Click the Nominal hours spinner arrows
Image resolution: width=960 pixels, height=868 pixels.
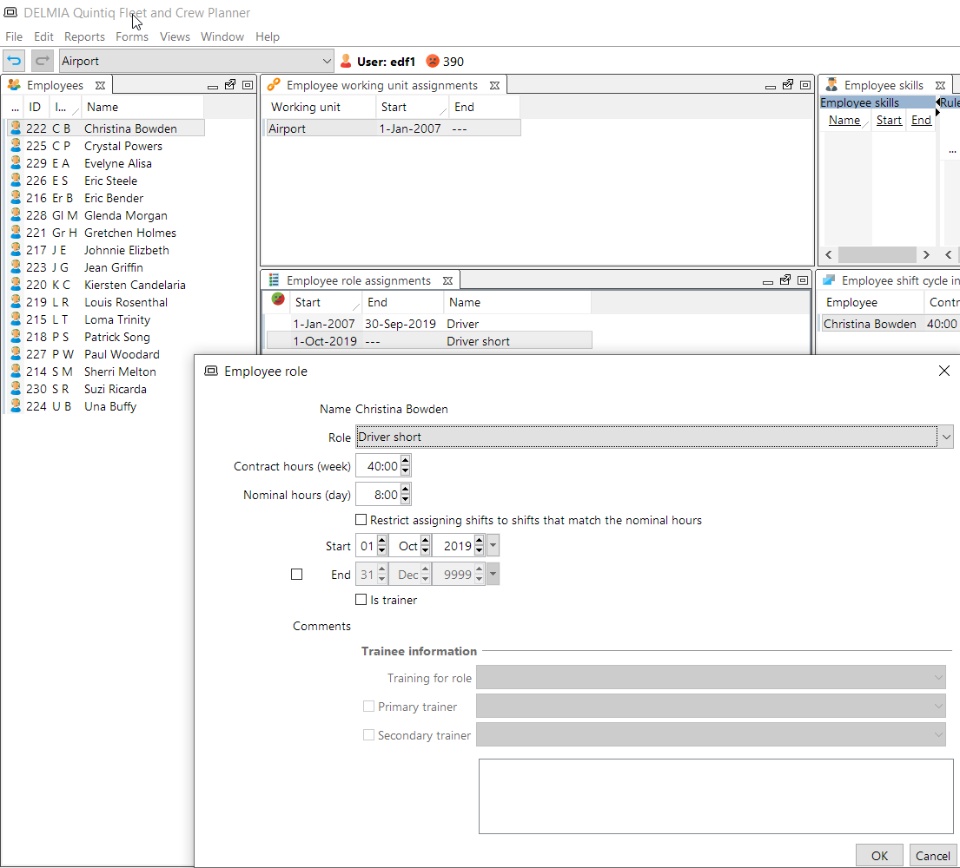pyautogui.click(x=405, y=495)
